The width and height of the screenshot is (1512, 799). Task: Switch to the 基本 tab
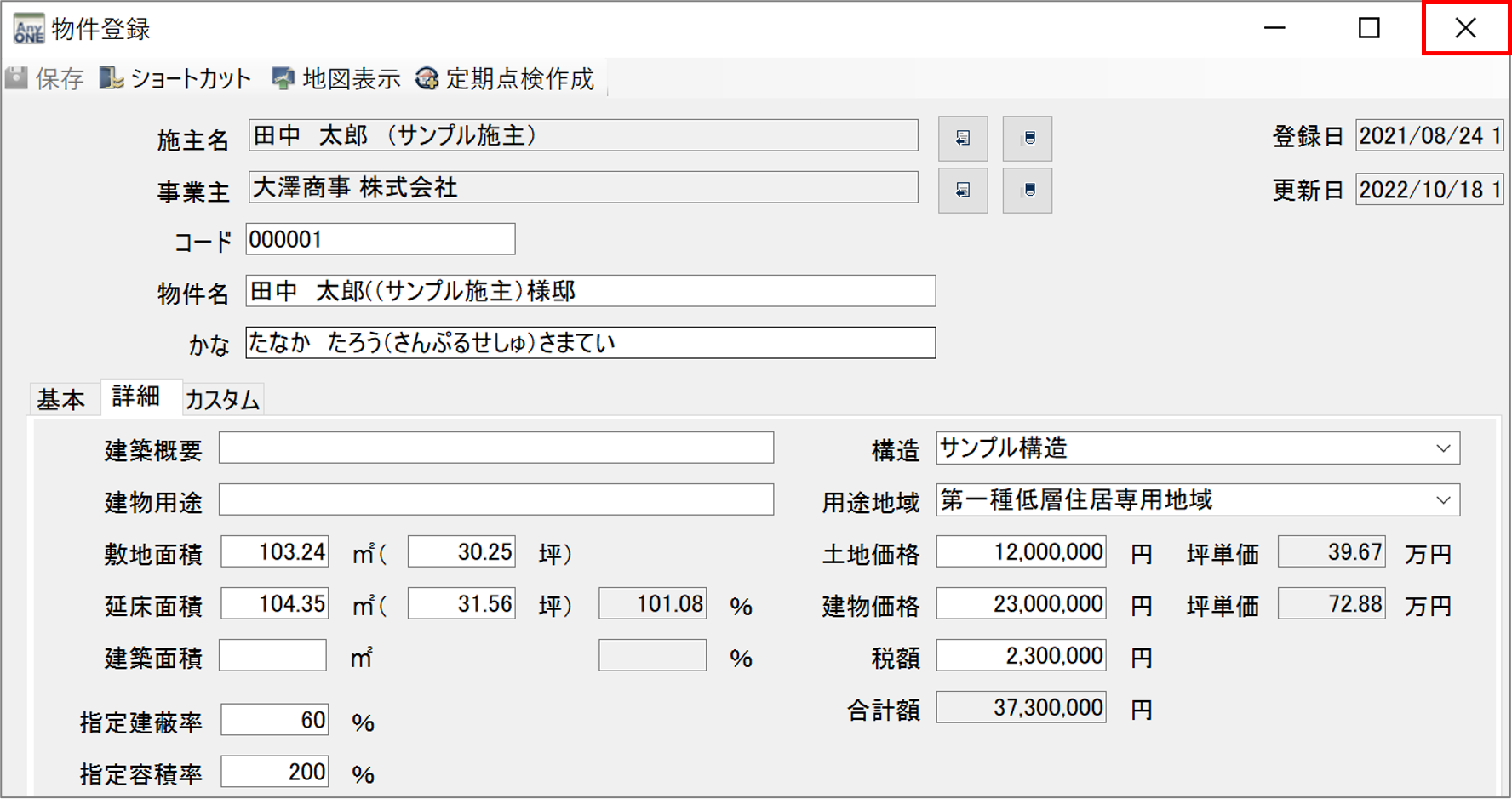pos(61,399)
